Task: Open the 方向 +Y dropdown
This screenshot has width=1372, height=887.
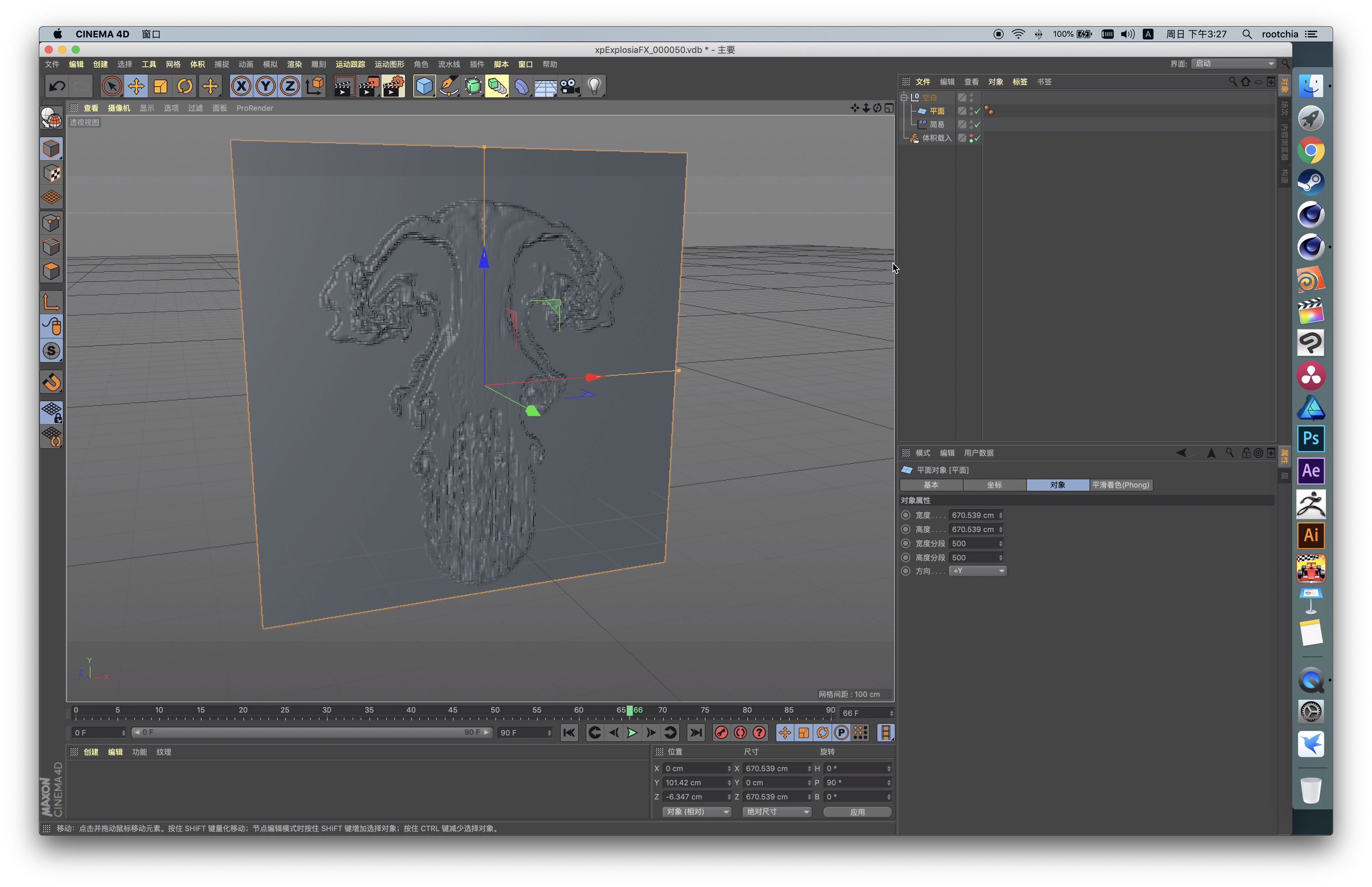Action: click(x=978, y=571)
